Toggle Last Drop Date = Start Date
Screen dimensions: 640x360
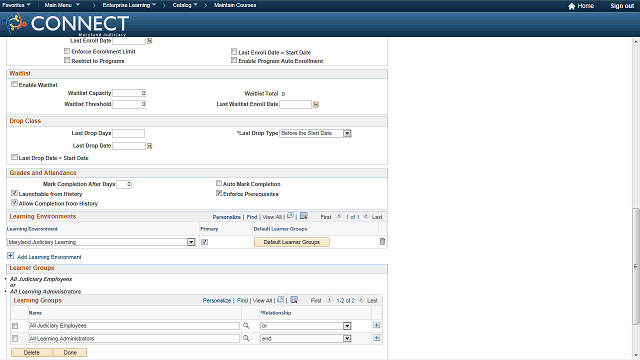[14, 157]
